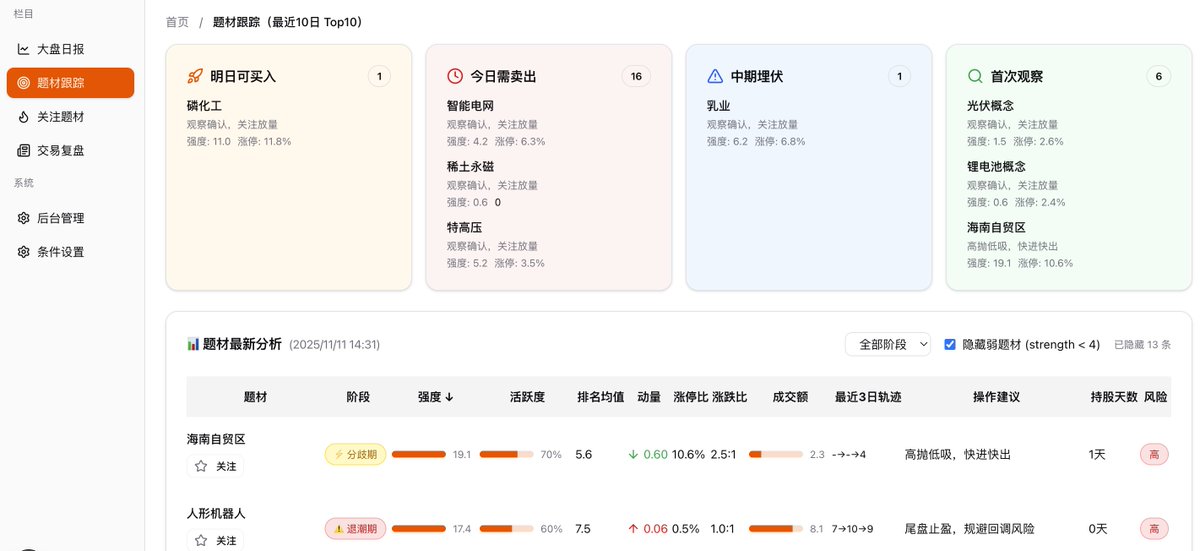
Task: Click the red up arrow next to 0.06
Action: 633,529
